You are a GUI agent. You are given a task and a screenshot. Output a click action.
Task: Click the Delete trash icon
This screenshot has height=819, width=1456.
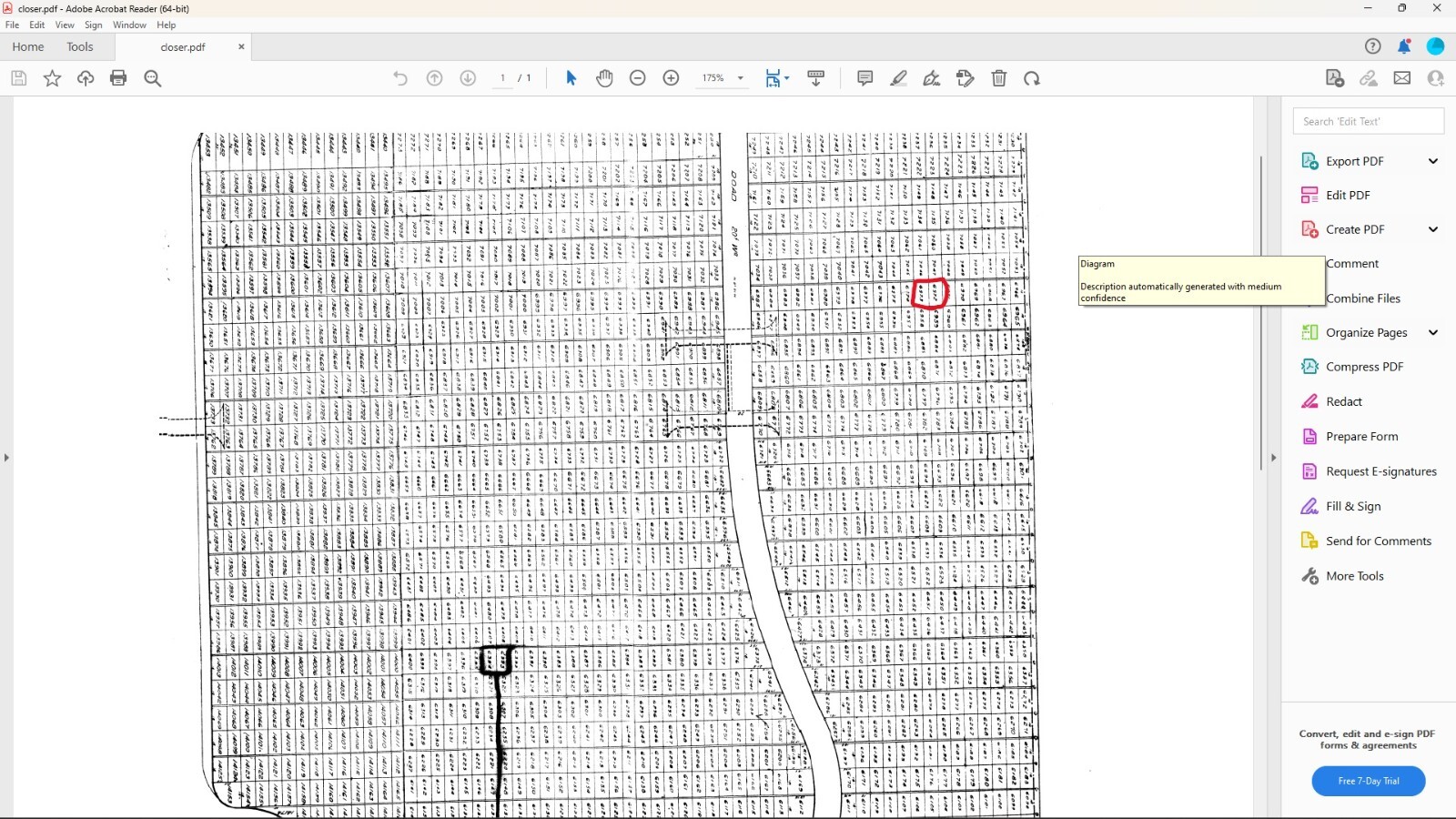tap(999, 78)
